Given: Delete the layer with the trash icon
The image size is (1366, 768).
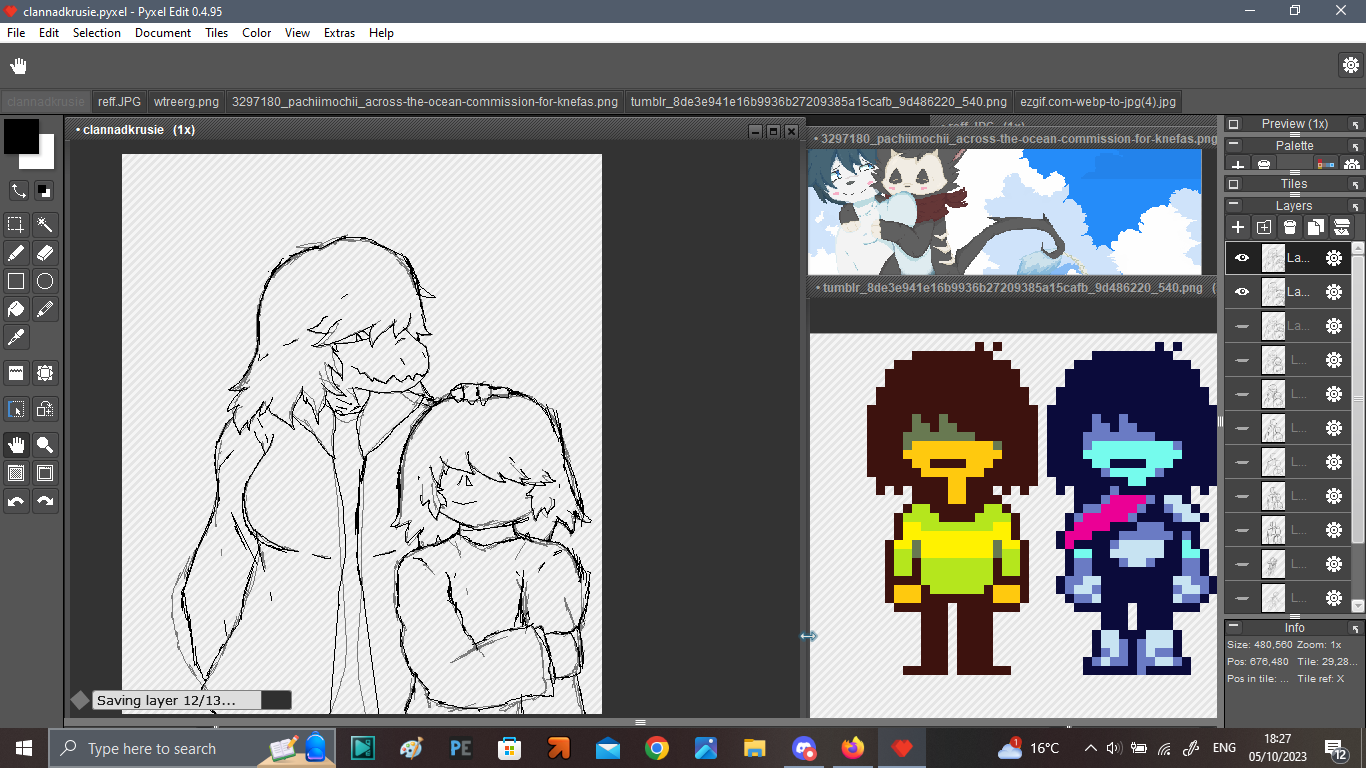Looking at the screenshot, I should [x=1290, y=227].
